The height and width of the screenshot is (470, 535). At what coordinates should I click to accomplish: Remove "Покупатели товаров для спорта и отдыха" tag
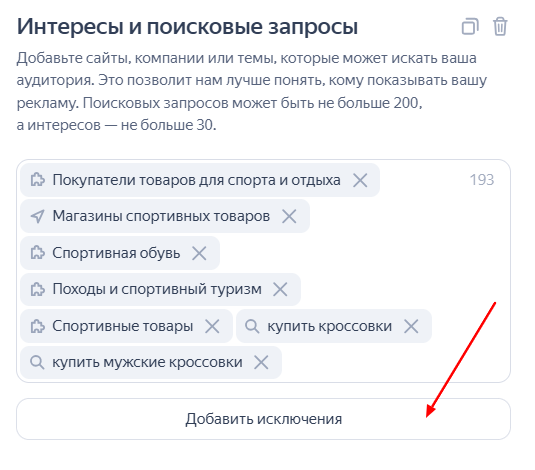[360, 180]
